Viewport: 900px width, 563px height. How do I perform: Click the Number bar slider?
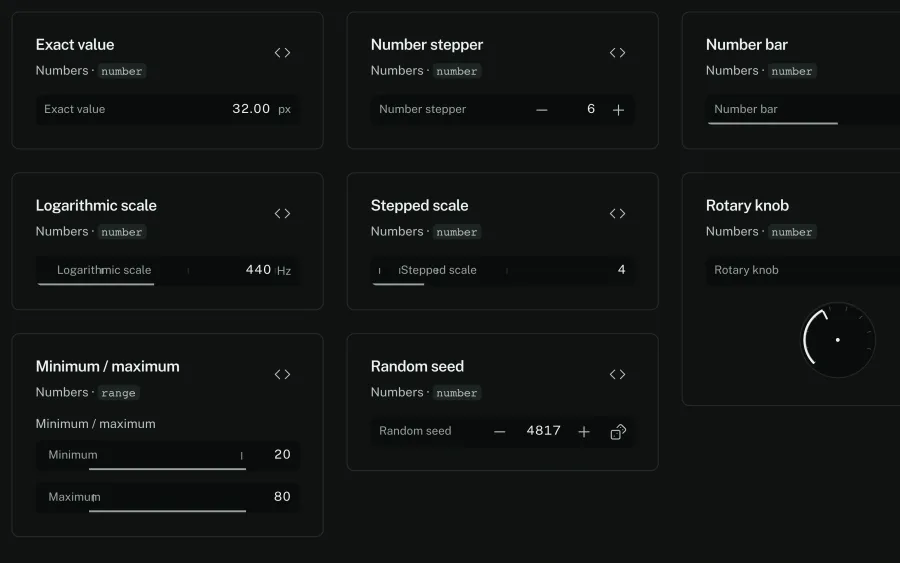pyautogui.click(x=803, y=110)
